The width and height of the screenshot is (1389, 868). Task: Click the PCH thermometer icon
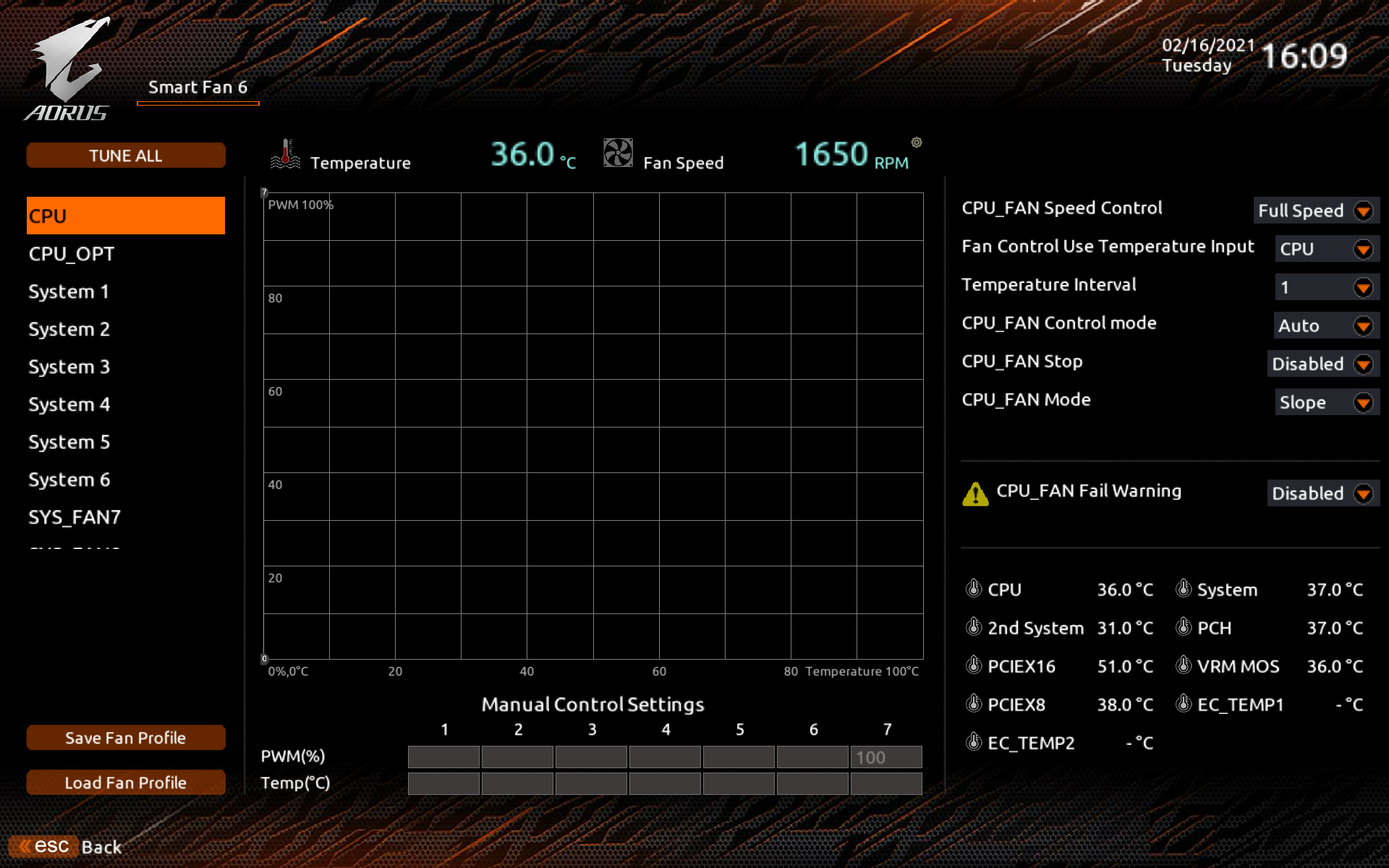click(1184, 627)
